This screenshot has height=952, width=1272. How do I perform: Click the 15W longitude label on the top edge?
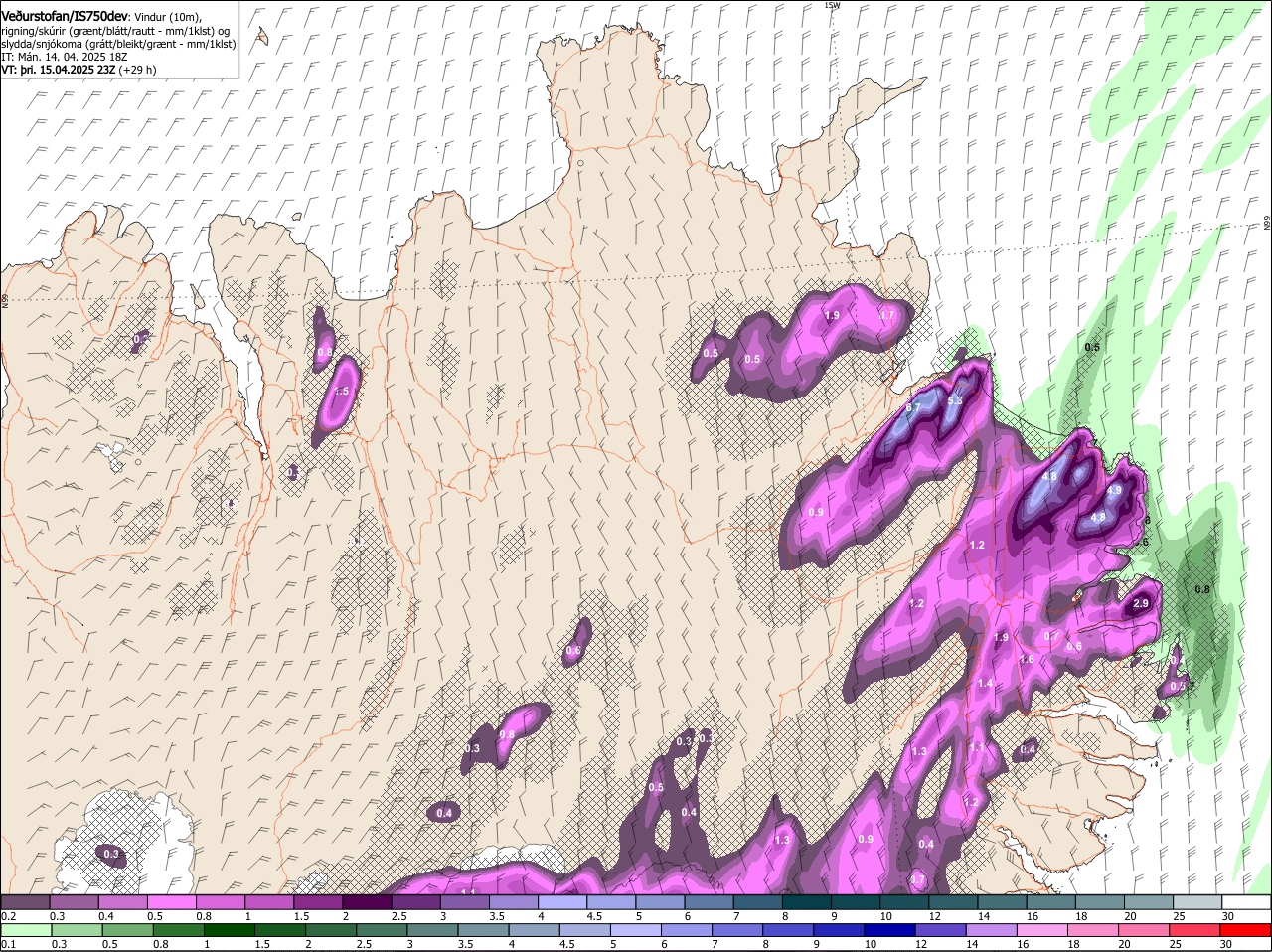pos(833,5)
